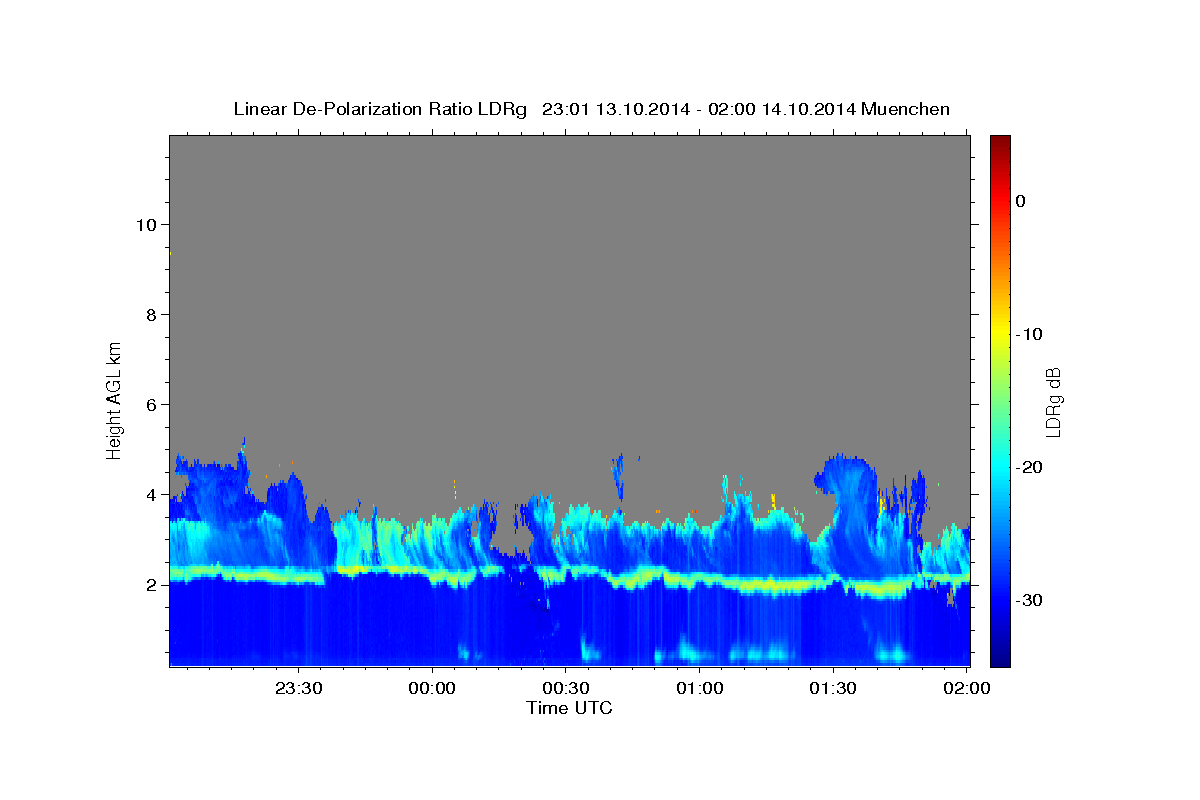
Task: Click the colorbar value 0 label
Action: coord(1021,201)
